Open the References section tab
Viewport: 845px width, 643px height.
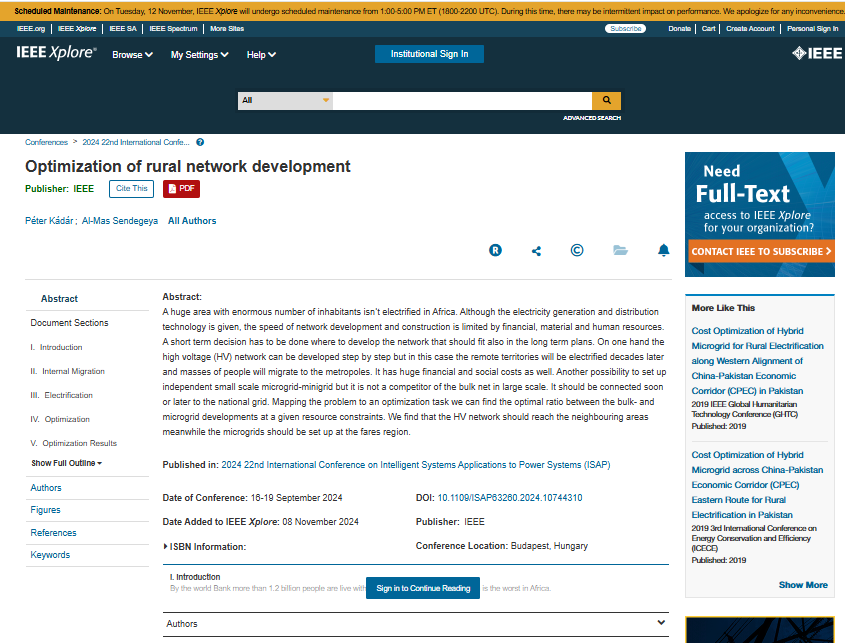tap(53, 533)
